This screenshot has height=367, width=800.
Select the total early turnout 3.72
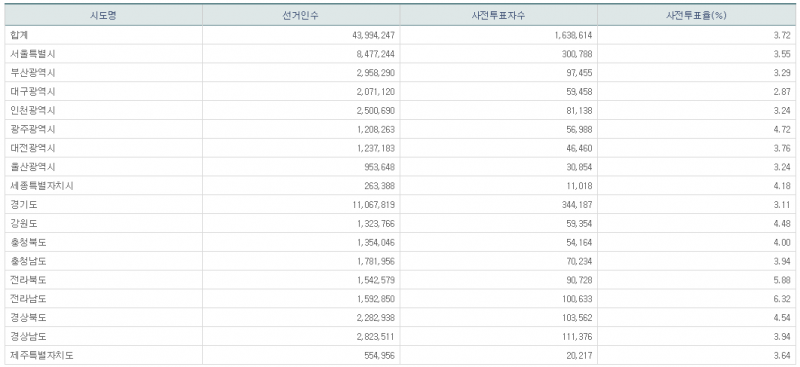coord(783,35)
